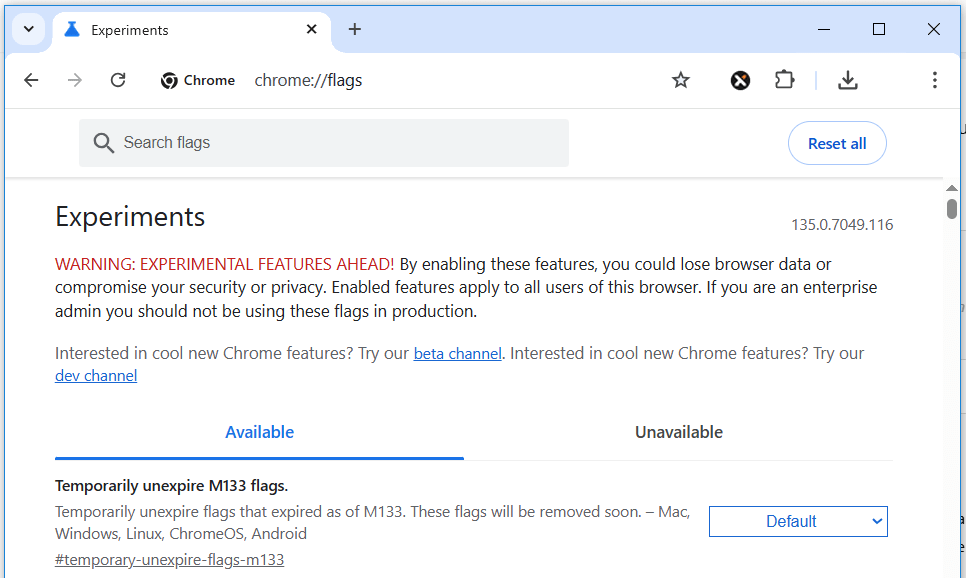The image size is (966, 578).
Task: Close the Experiments tab
Action: (312, 29)
